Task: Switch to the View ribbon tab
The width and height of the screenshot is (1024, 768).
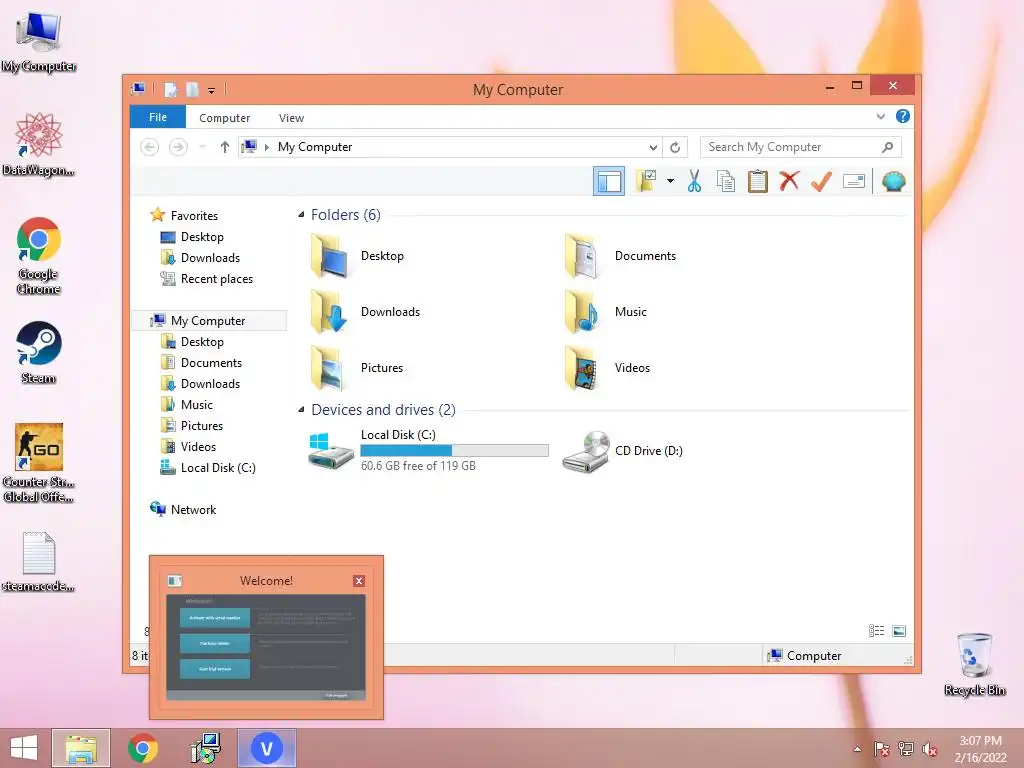Action: click(x=291, y=118)
